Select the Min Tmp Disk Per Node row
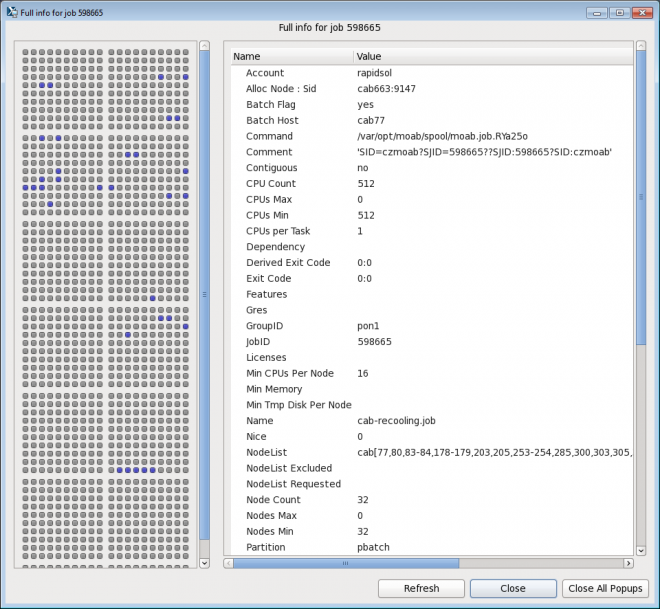 (432, 405)
